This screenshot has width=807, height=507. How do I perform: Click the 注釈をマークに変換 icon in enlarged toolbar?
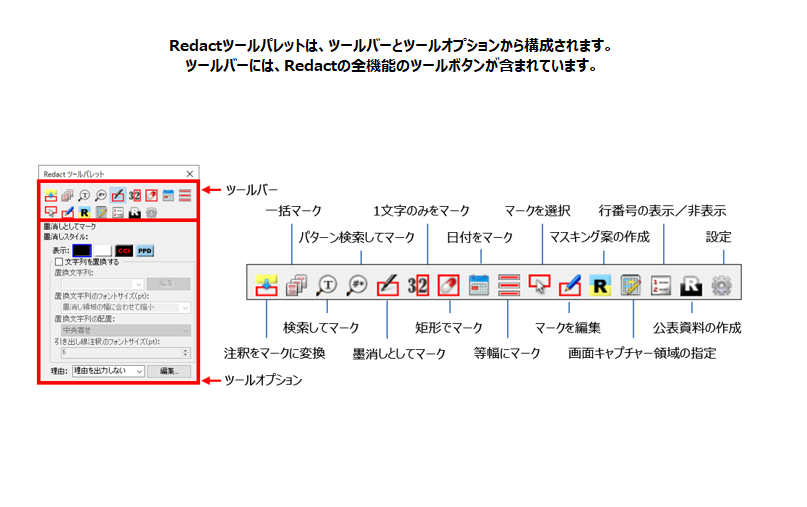tap(266, 285)
